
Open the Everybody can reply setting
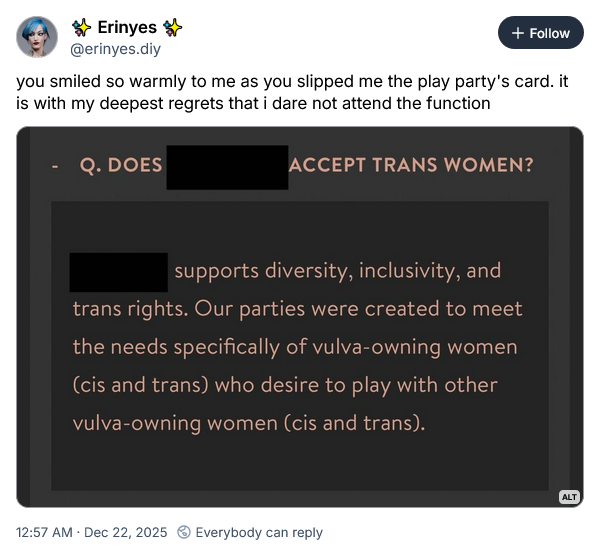click(258, 532)
